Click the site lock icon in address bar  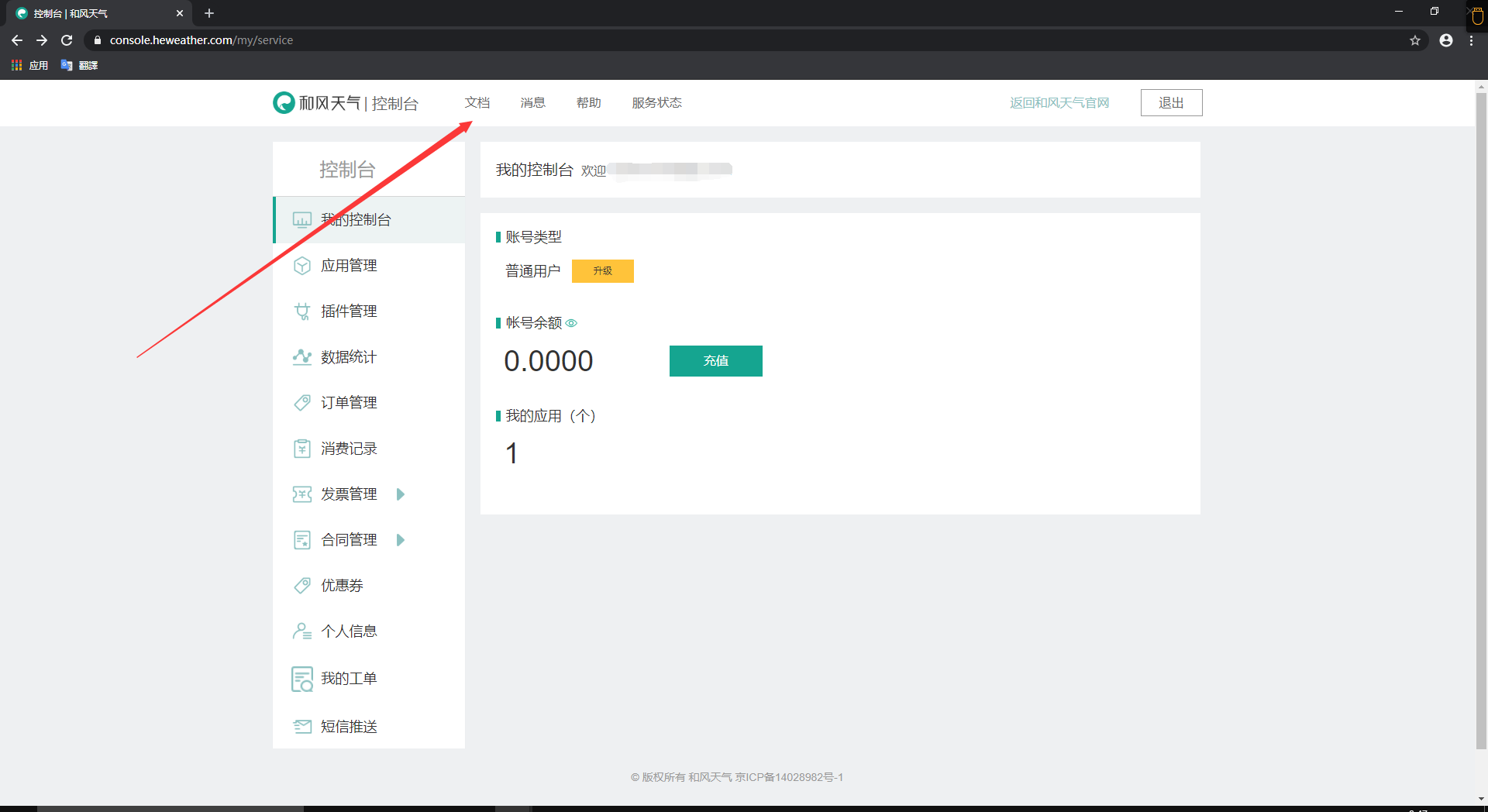[98, 40]
